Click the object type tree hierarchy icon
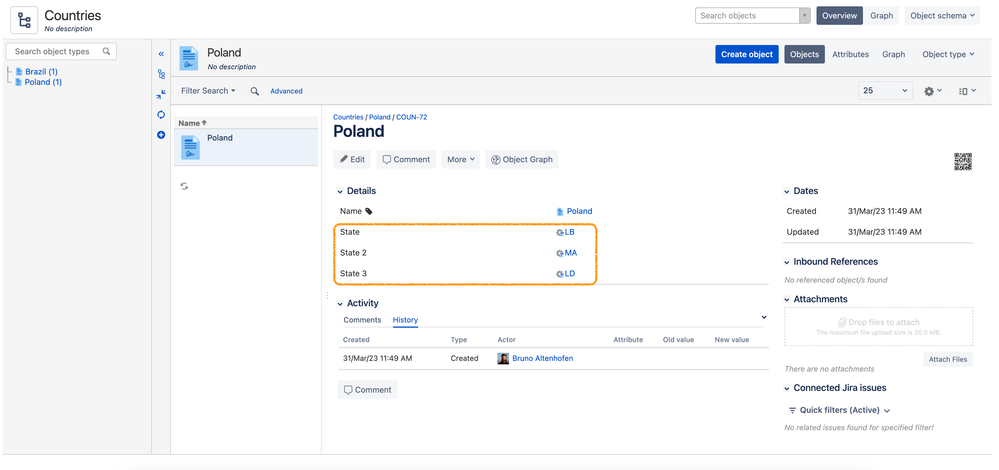999x470 pixels. pyautogui.click(x=161, y=74)
